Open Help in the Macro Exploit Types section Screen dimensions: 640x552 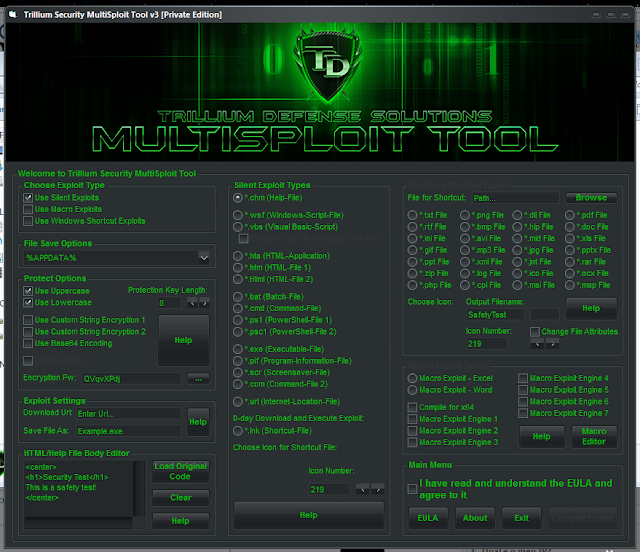[x=542, y=436]
